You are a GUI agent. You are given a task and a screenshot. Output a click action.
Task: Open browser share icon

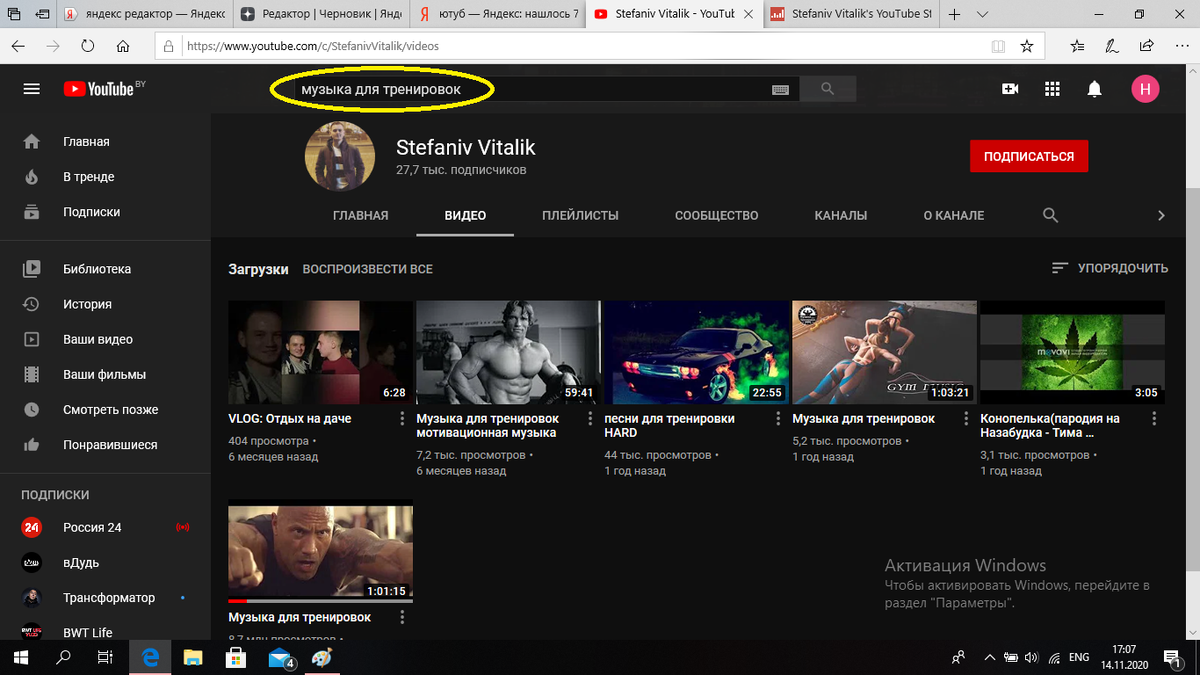coord(1147,46)
